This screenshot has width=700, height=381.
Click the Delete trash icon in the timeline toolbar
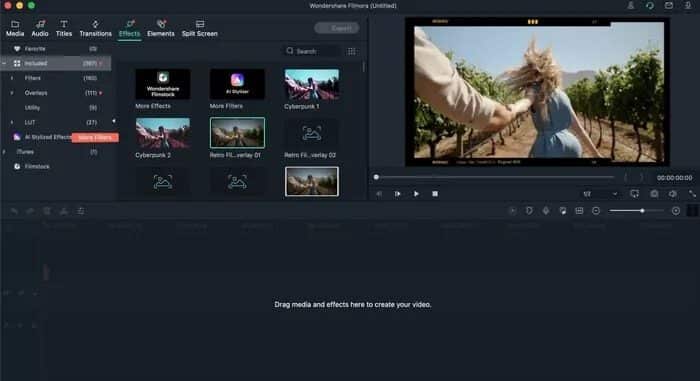coord(47,211)
